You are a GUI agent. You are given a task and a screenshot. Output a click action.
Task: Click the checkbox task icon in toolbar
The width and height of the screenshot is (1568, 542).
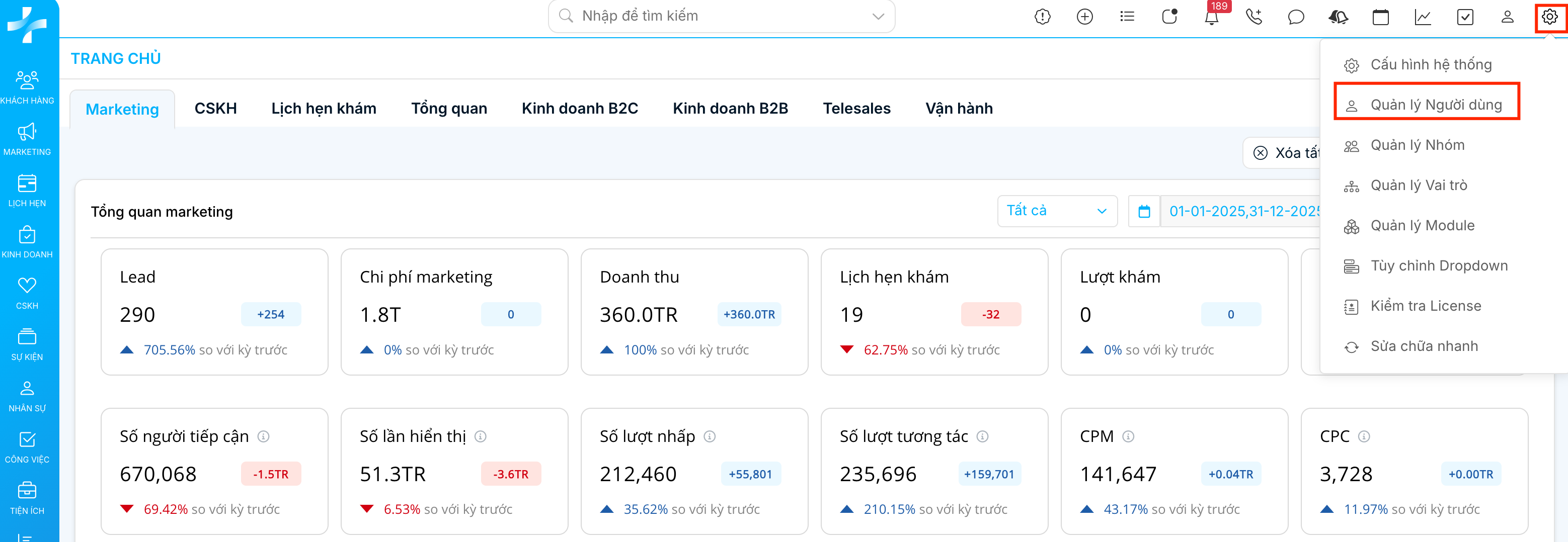click(1465, 17)
